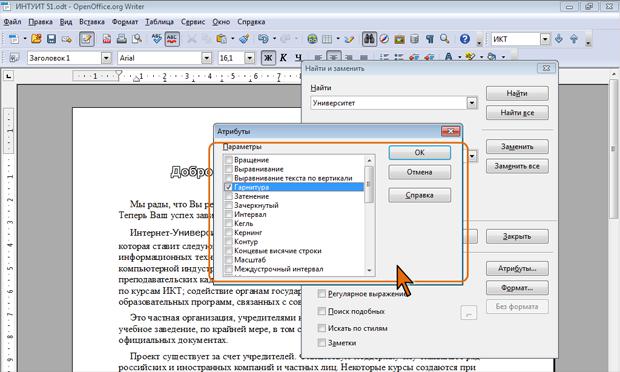Screen dimensions: 620x372
Task: Open Page Preview icon
Action: [x=137, y=39]
